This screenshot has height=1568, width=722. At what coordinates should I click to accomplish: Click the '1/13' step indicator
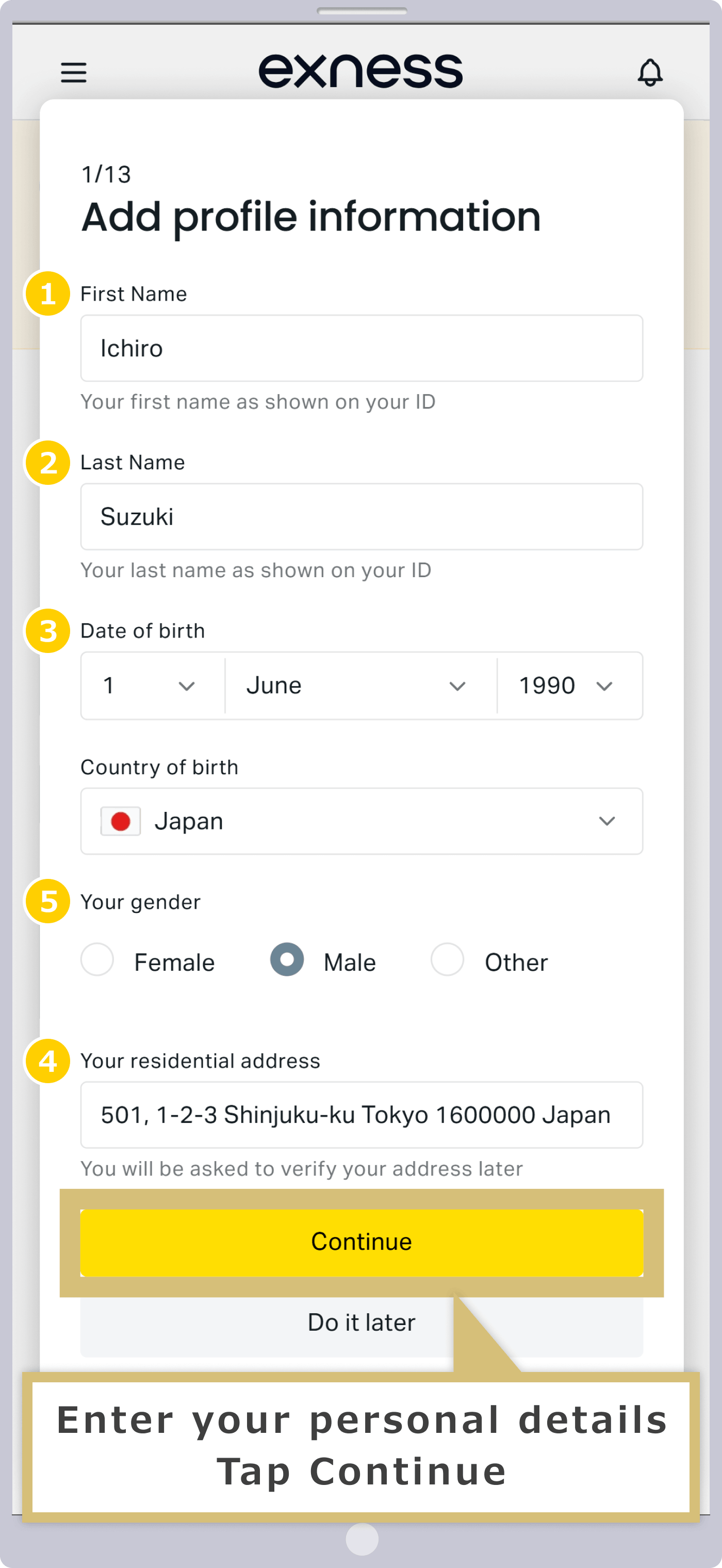tap(107, 175)
